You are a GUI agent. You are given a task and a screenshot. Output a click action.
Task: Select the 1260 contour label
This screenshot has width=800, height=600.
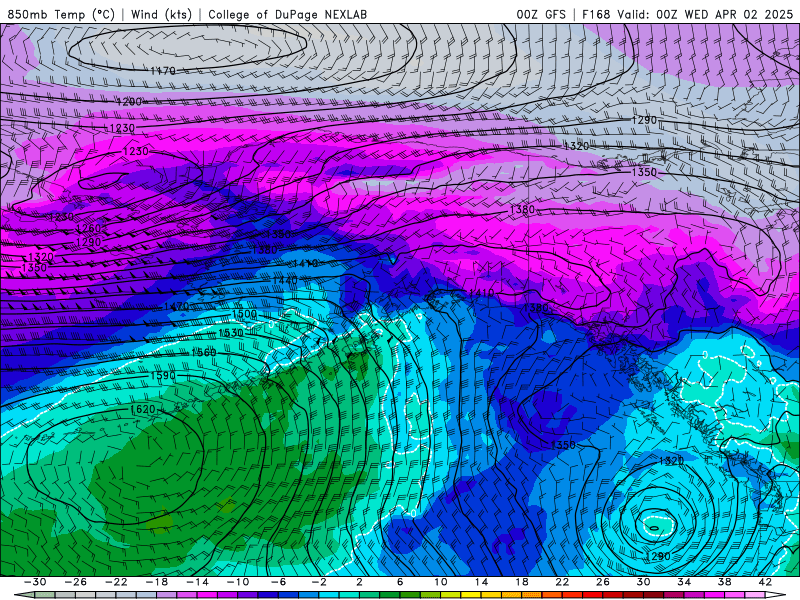click(x=88, y=228)
